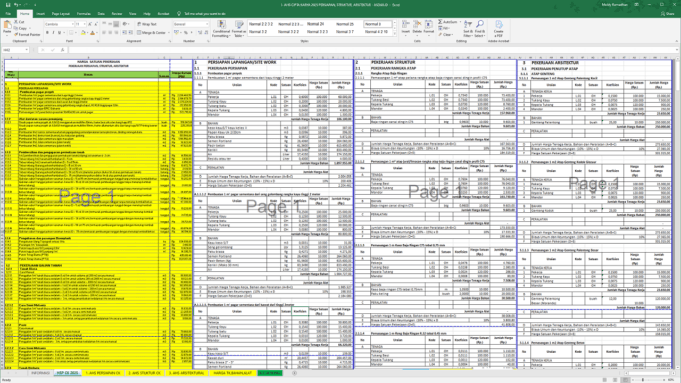This screenshot has width=681, height=383.
Task: Toggle Italic formatting
Action: coord(53,33)
